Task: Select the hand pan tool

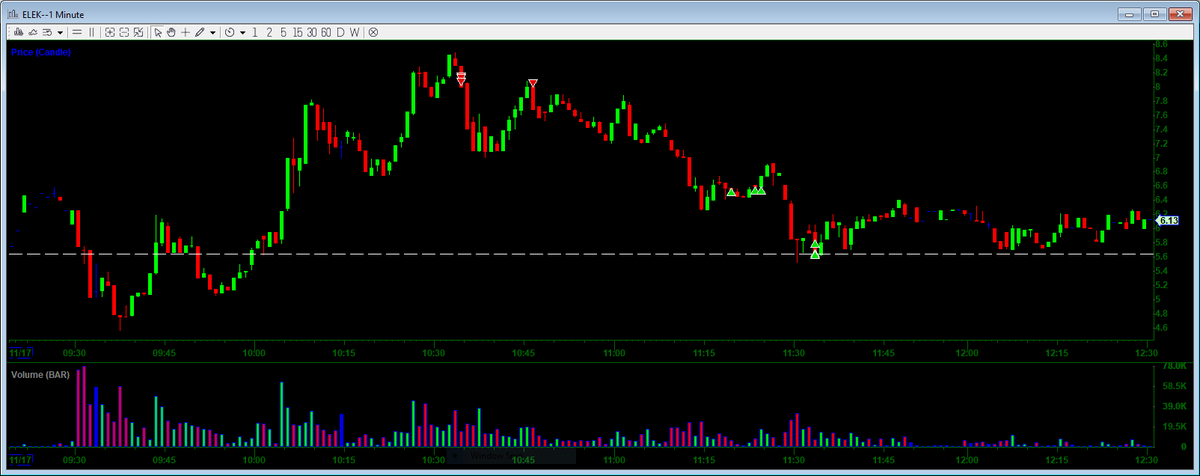Action: [x=171, y=32]
